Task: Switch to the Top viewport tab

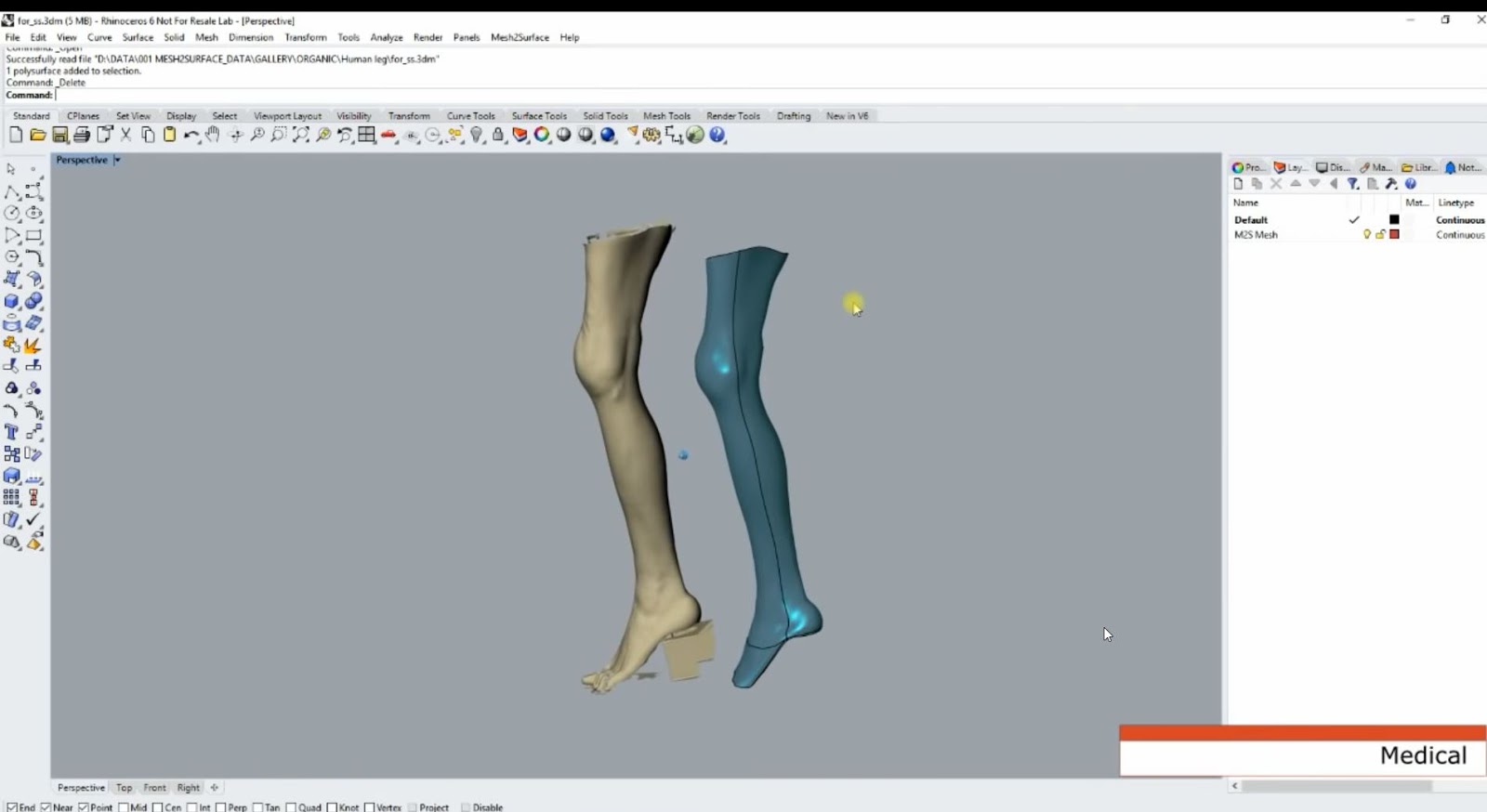Action: coord(124,788)
